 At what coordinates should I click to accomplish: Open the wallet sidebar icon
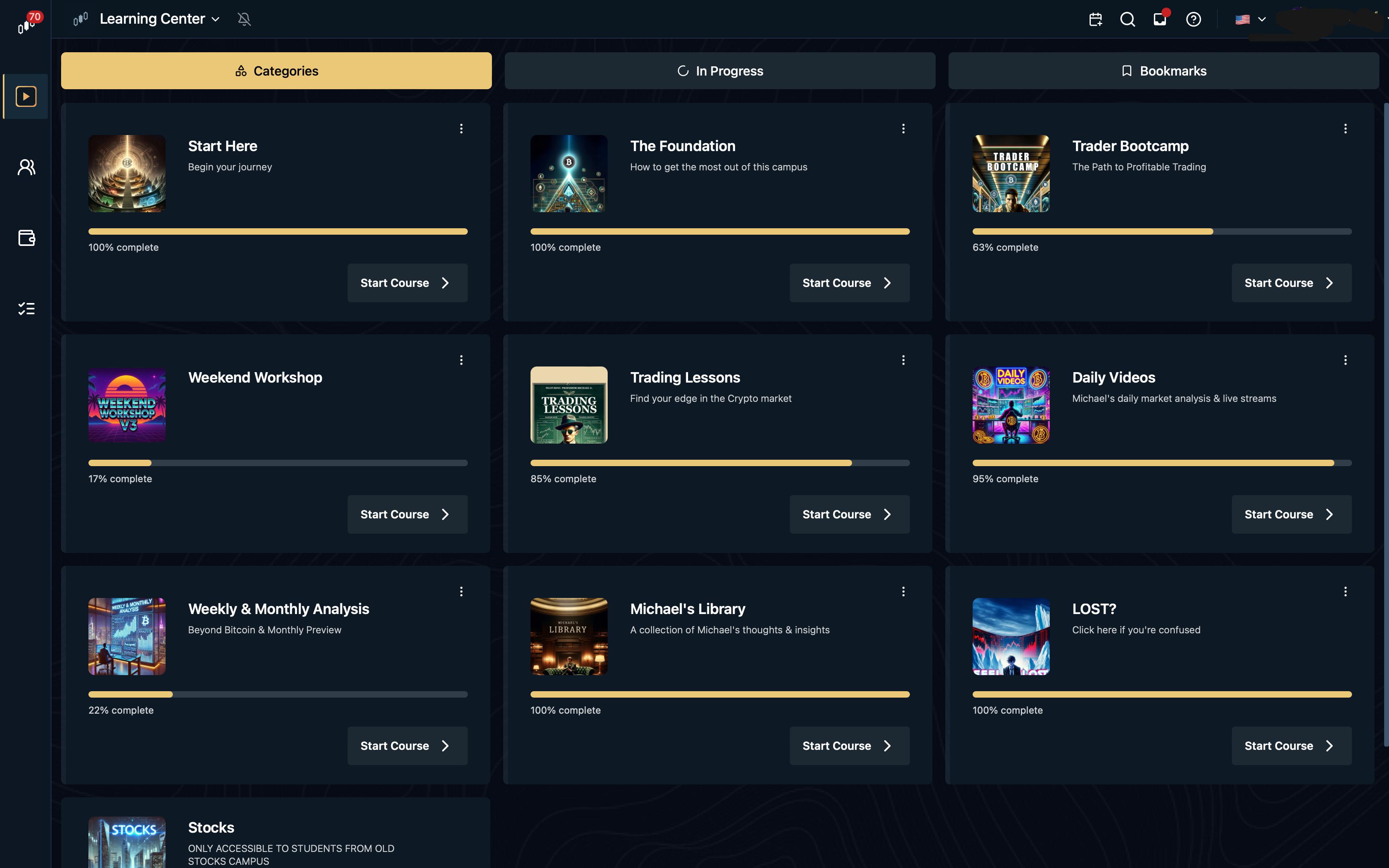point(27,237)
